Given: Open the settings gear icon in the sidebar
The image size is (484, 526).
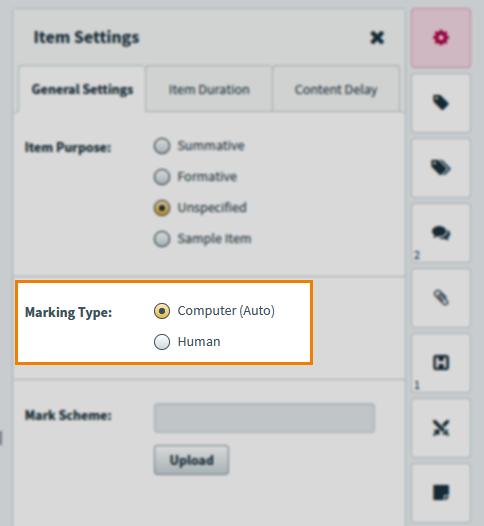Looking at the screenshot, I should 441,38.
